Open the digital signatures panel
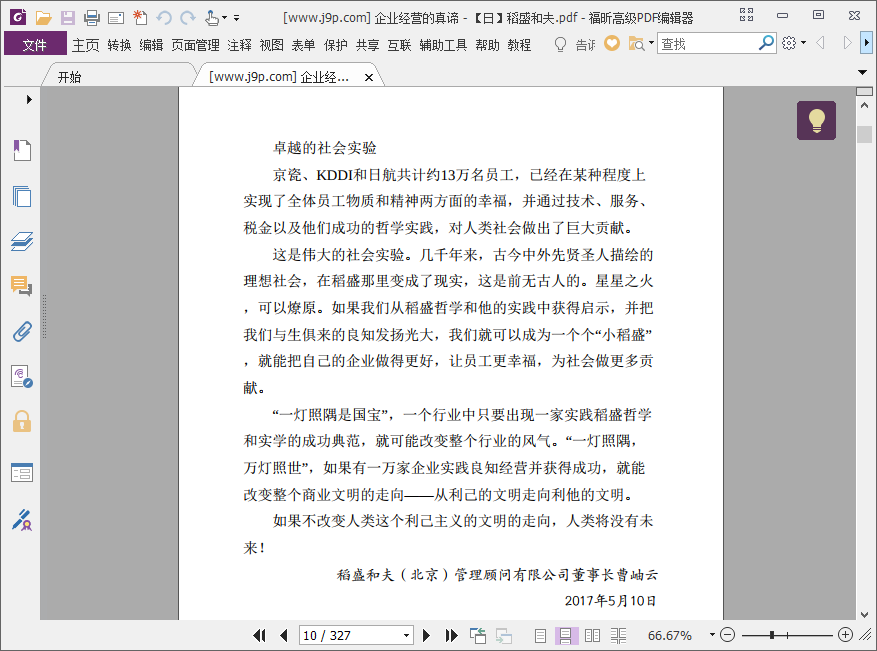877x651 pixels. pyautogui.click(x=22, y=376)
